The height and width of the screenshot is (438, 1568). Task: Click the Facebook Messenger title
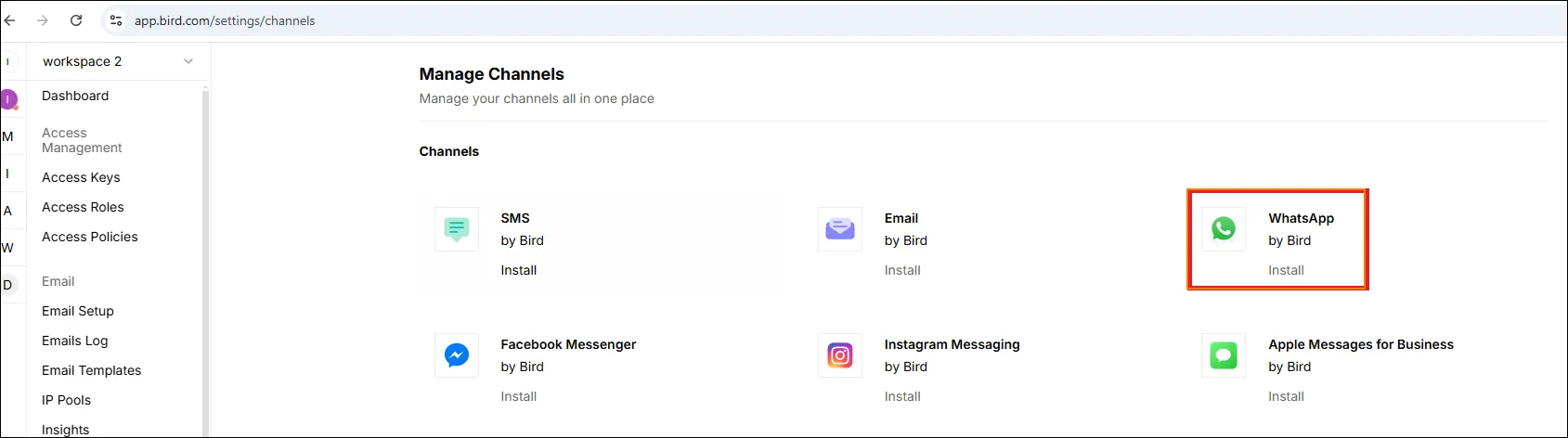pyautogui.click(x=568, y=344)
